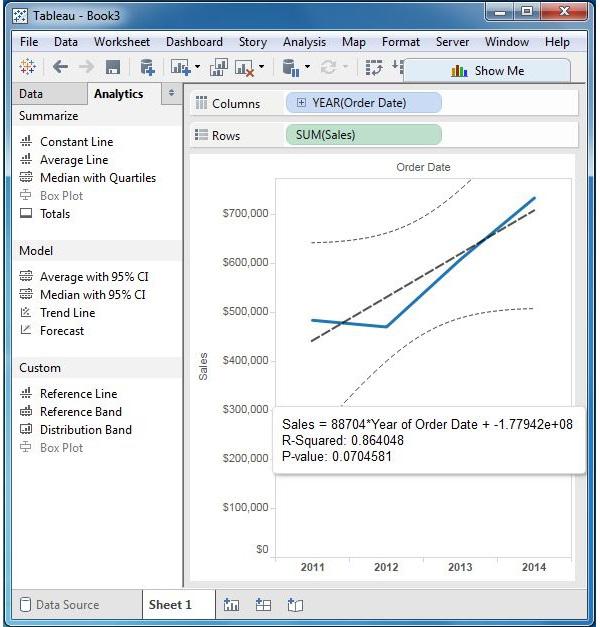Viewport: 600px width, 627px height.
Task: Open the Format menu
Action: point(401,42)
